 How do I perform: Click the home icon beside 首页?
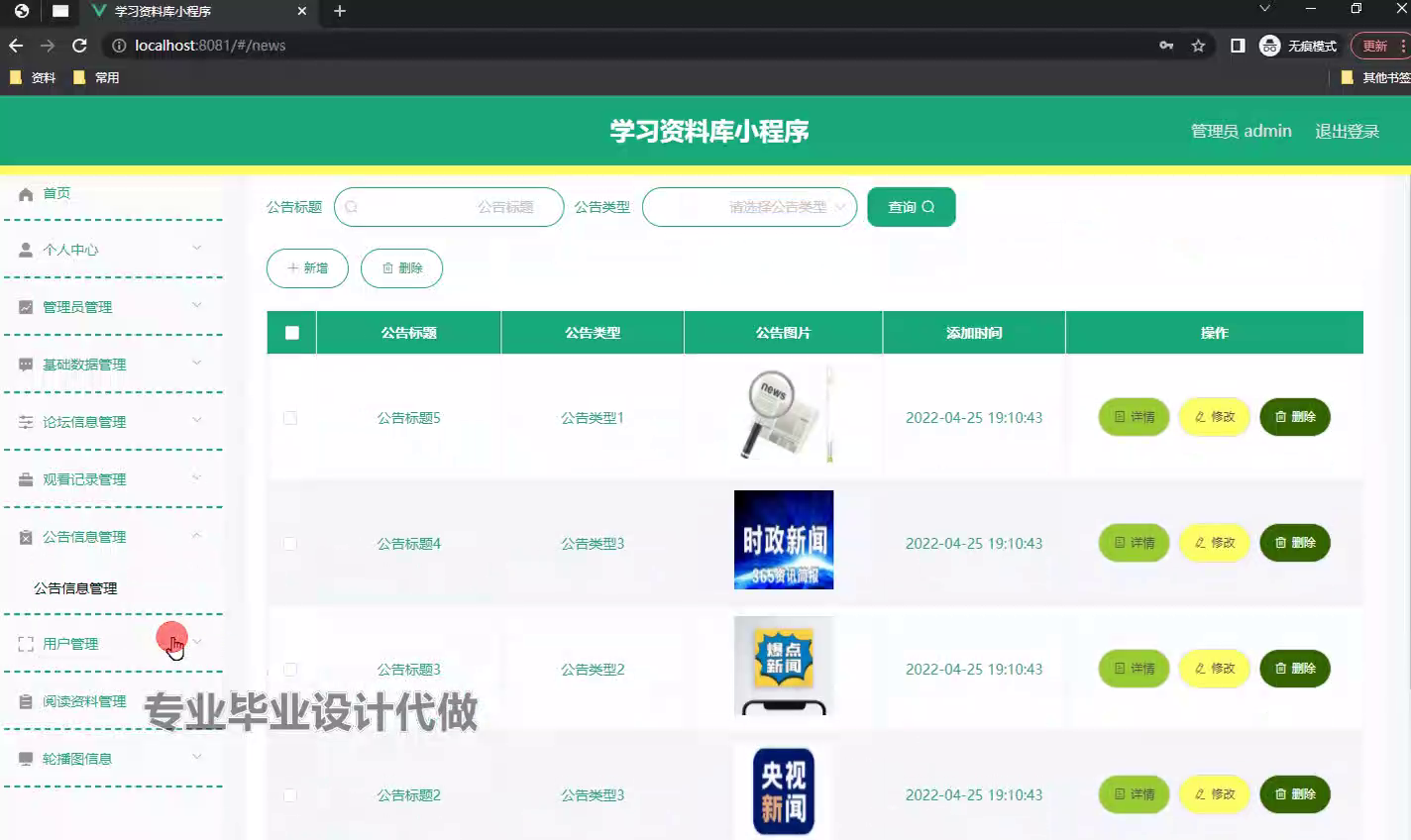pyautogui.click(x=26, y=194)
